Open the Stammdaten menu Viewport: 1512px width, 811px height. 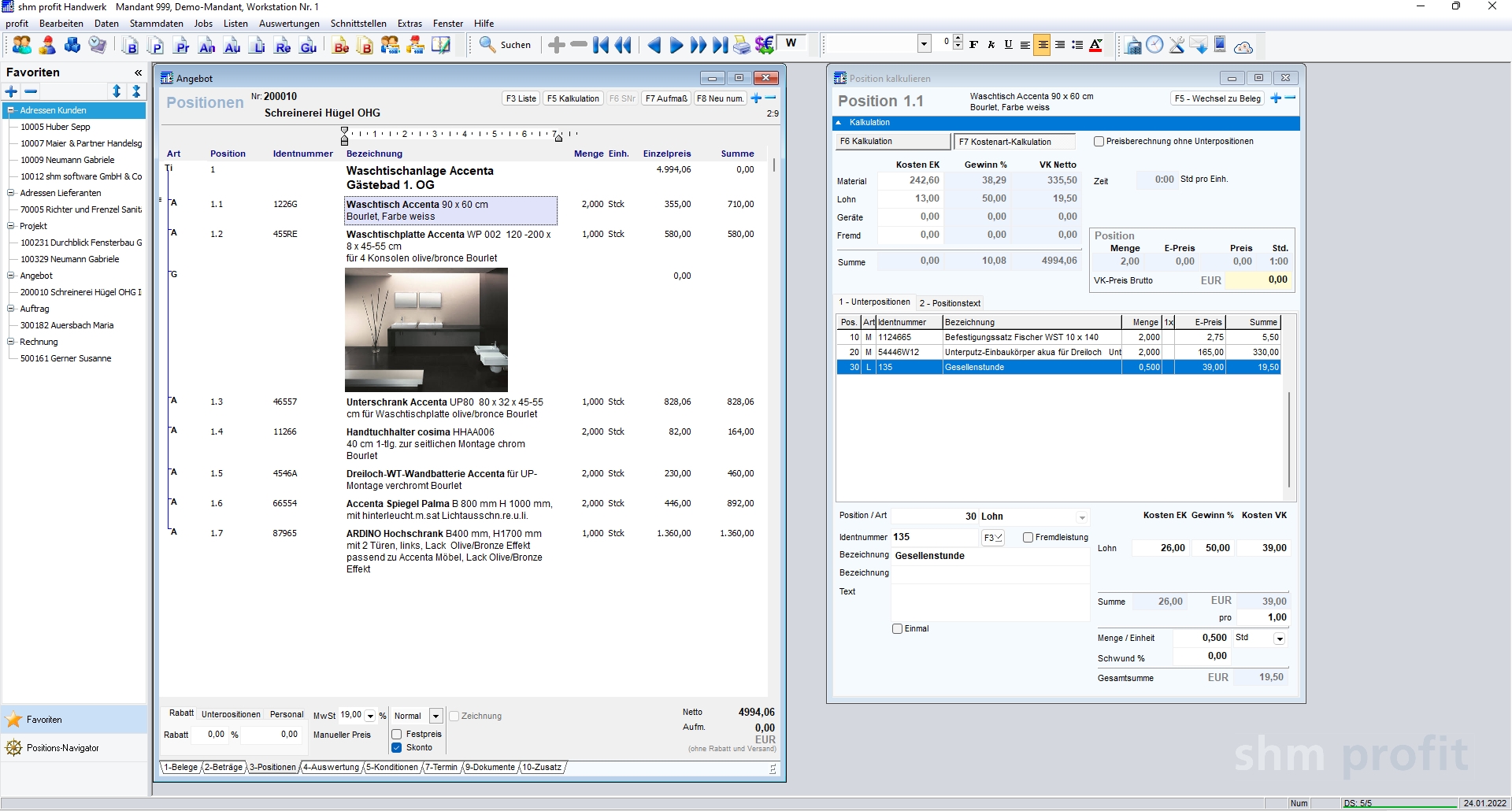[x=156, y=24]
